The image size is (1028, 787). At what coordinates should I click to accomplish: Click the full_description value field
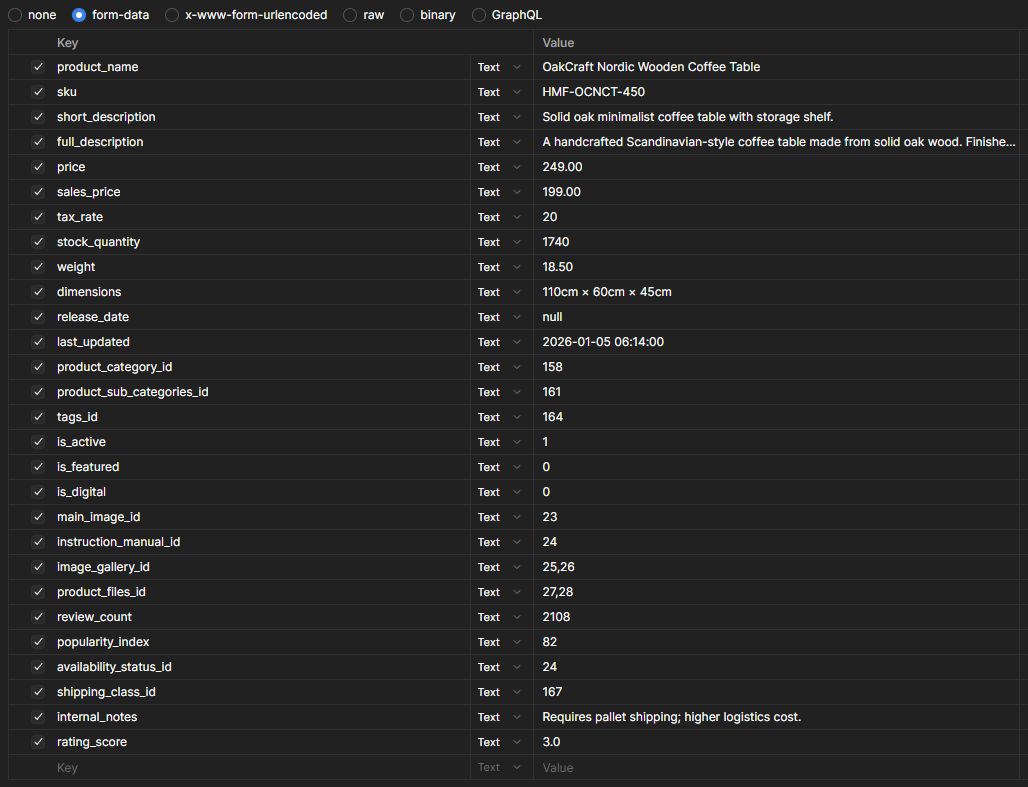pyautogui.click(x=778, y=142)
